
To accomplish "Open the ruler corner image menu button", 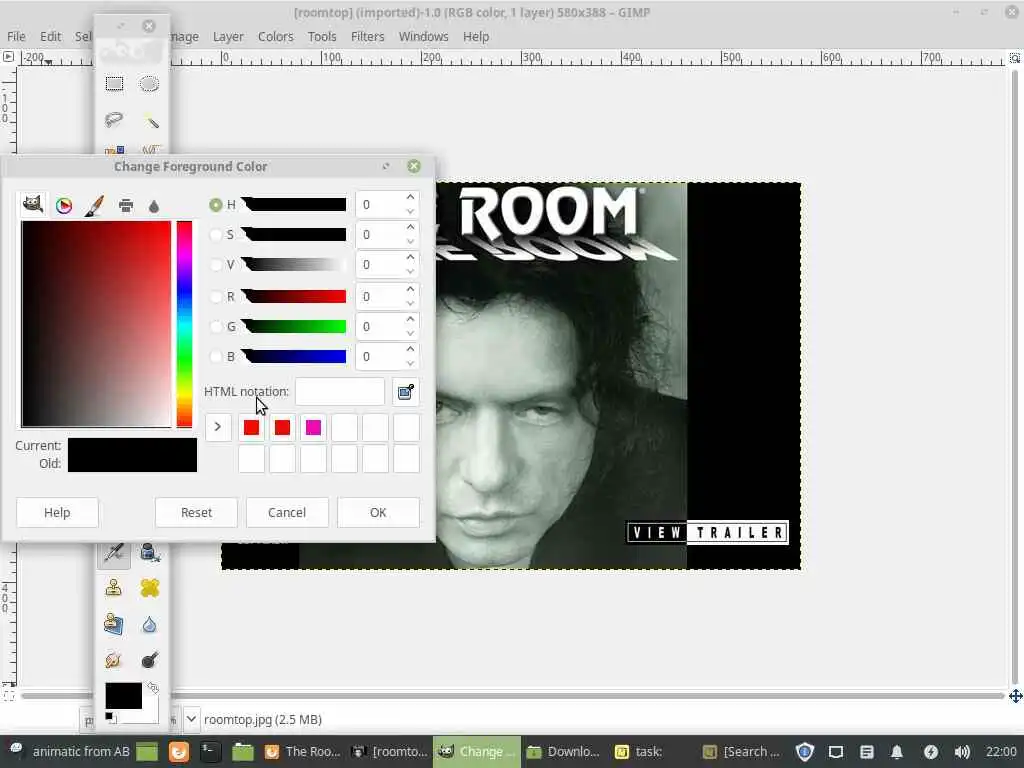I will point(8,57).
